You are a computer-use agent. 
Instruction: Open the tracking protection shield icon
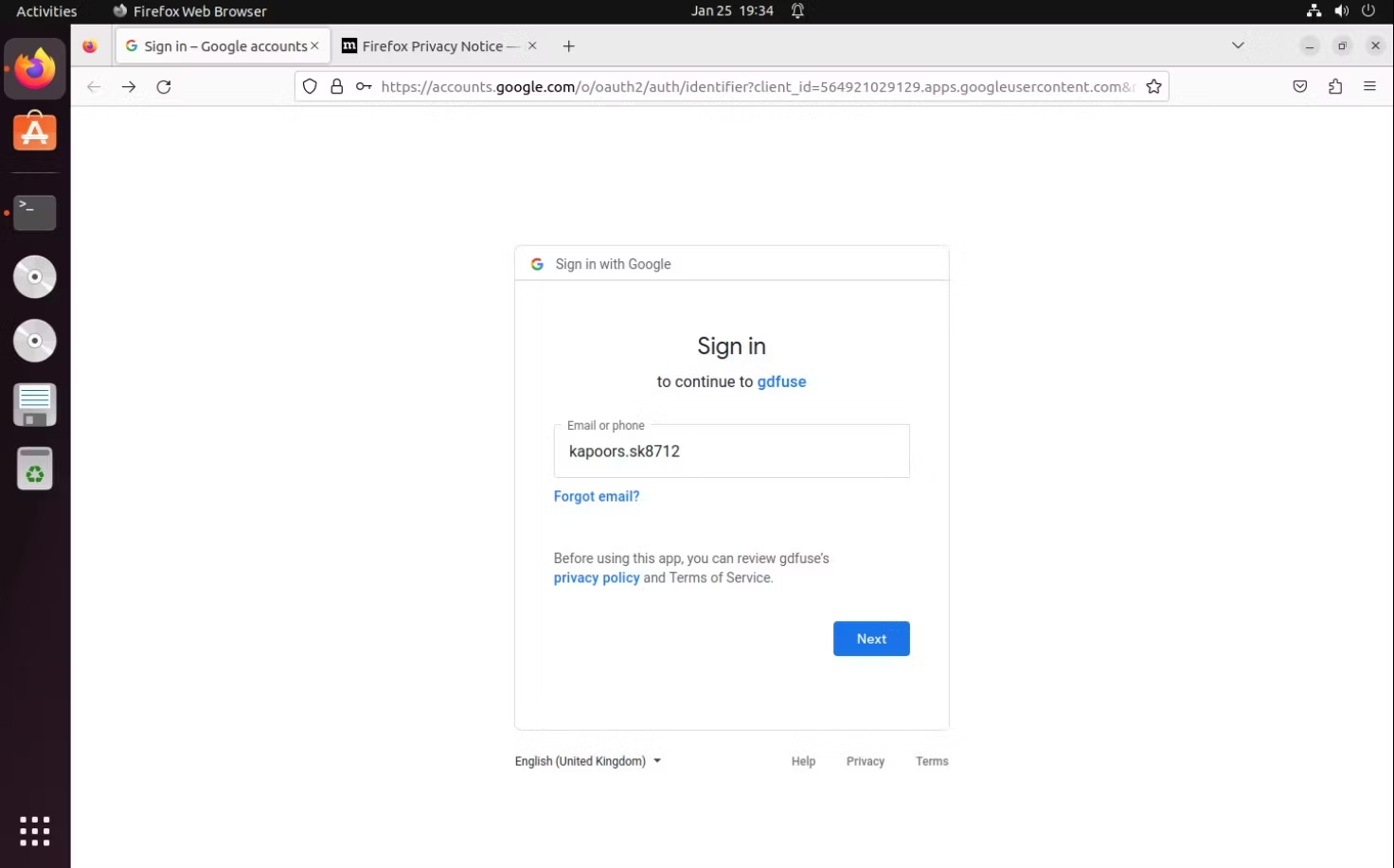[x=310, y=87]
